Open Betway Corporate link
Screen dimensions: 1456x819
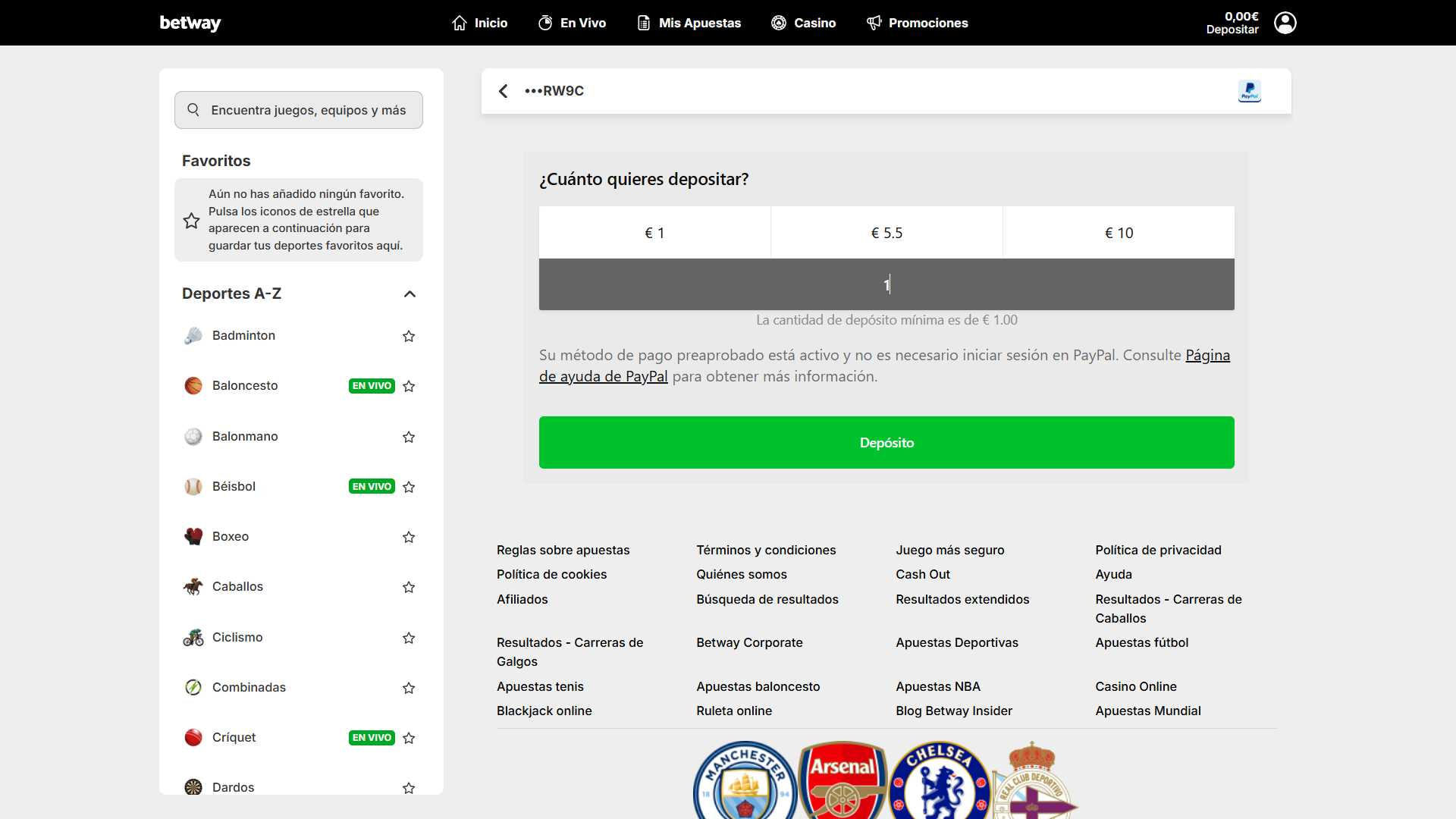pyautogui.click(x=749, y=642)
